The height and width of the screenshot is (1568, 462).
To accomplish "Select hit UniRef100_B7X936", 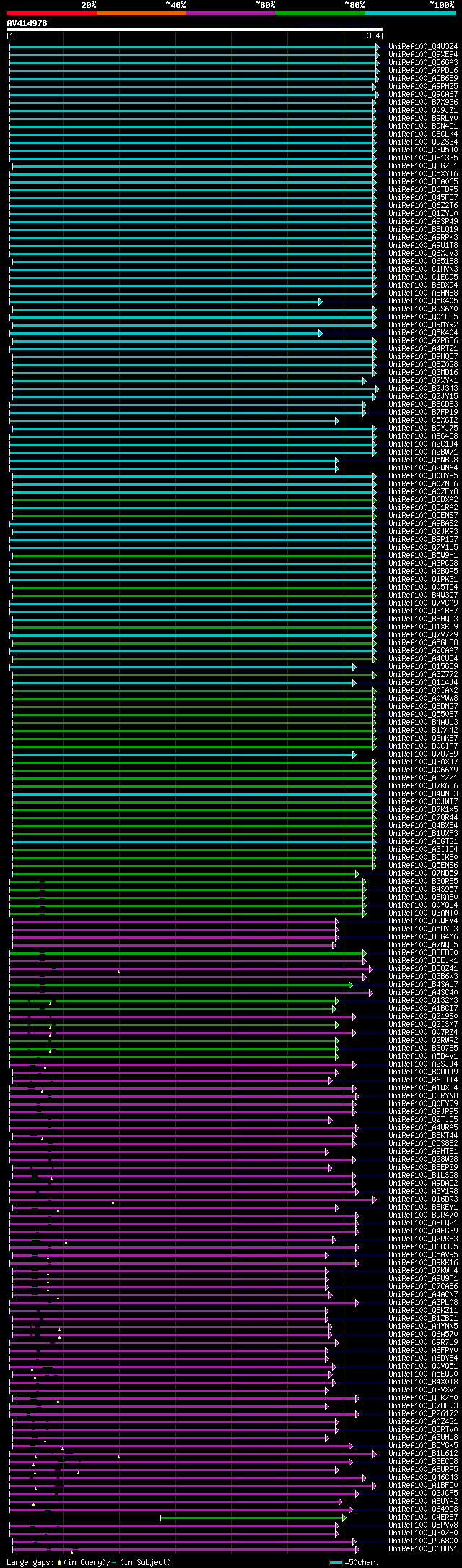I will coord(423,102).
